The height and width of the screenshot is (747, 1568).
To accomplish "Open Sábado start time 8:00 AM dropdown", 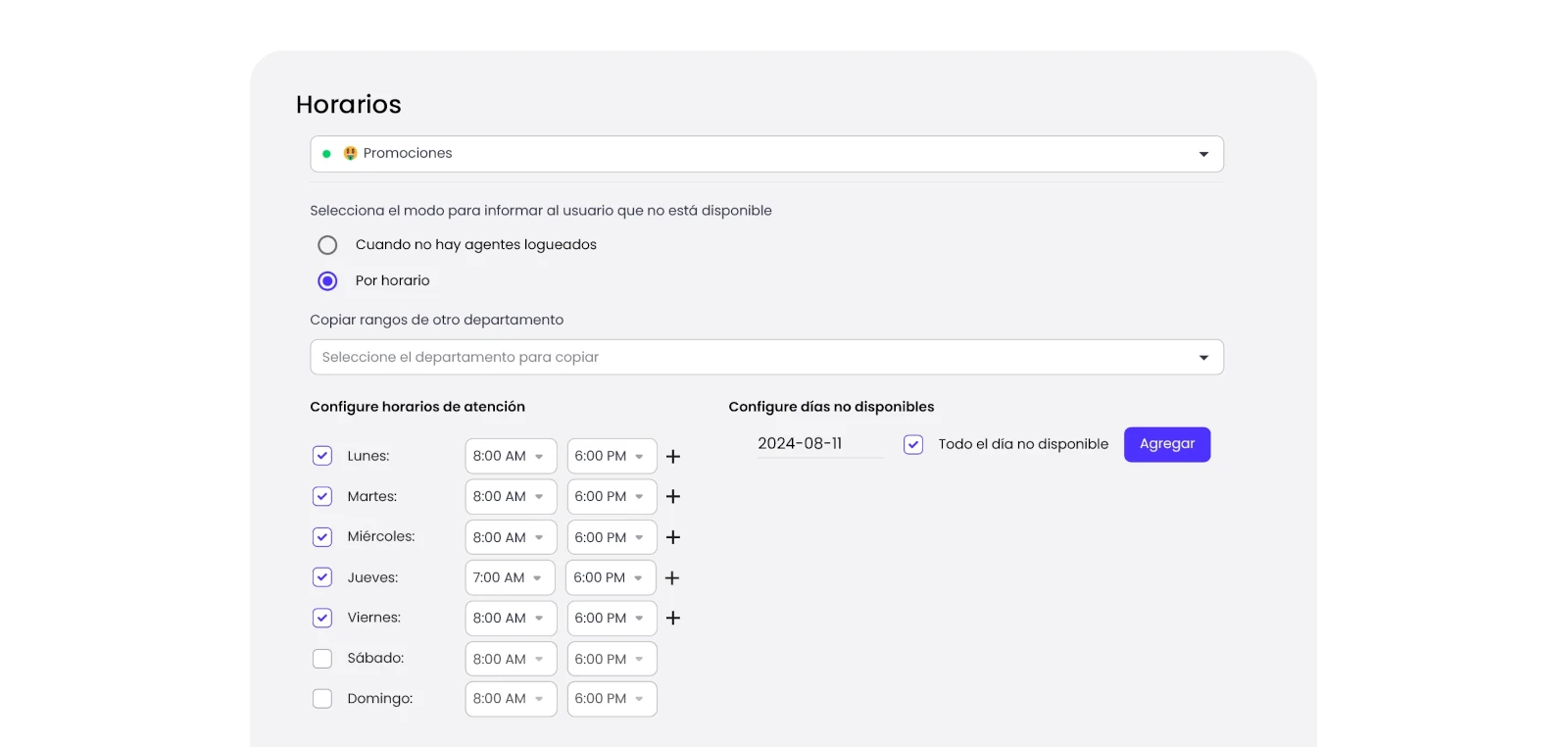I will [x=511, y=659].
